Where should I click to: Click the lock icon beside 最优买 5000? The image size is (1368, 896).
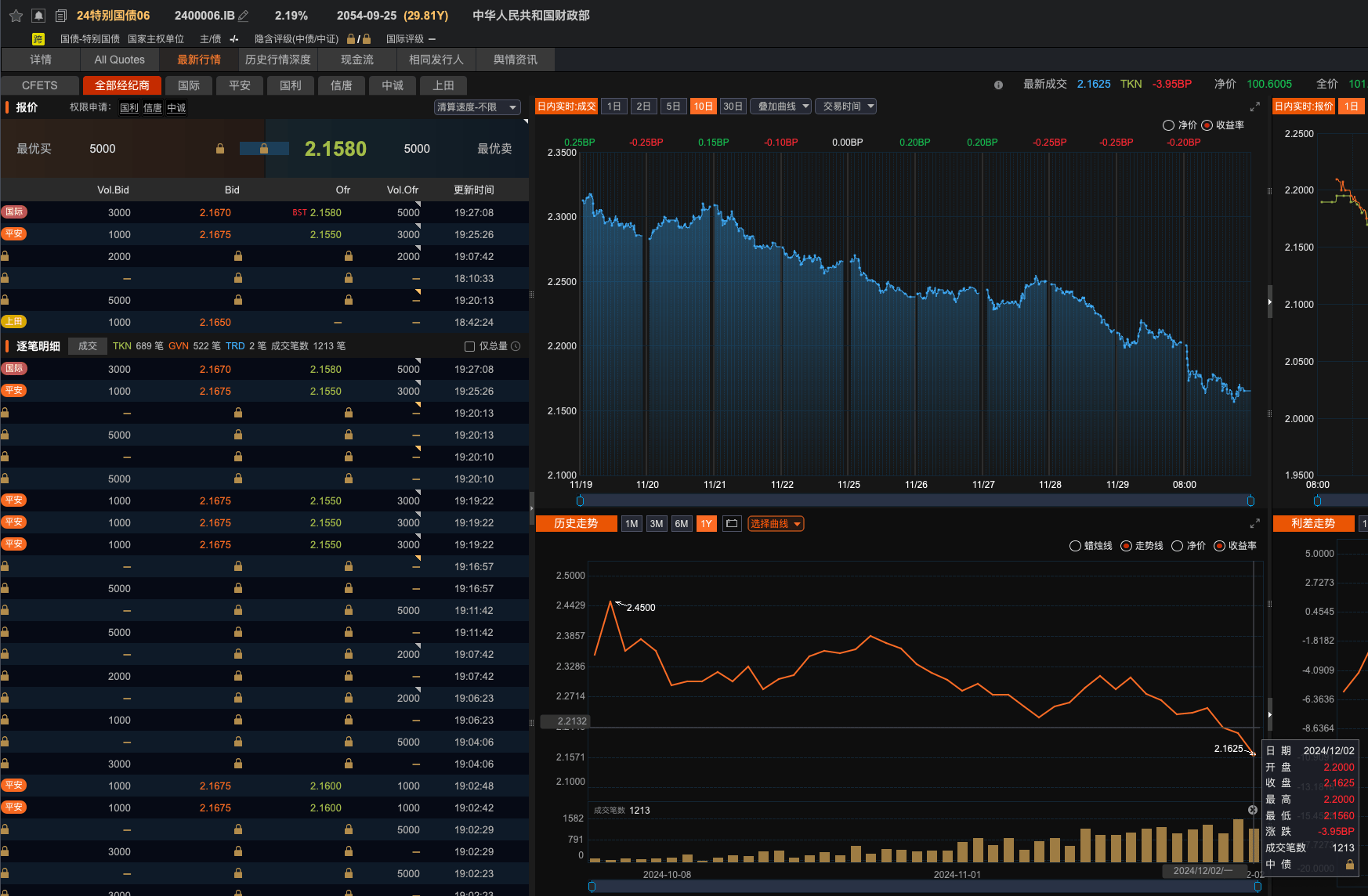coord(220,149)
